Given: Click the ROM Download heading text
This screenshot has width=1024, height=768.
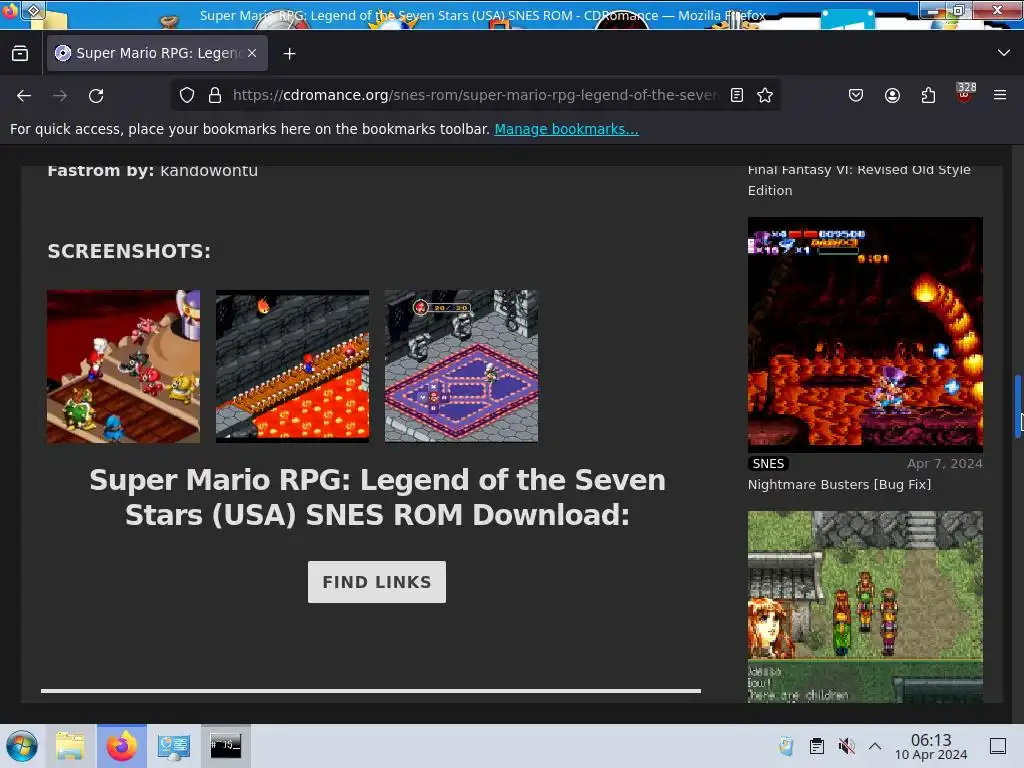Looking at the screenshot, I should coord(377,498).
